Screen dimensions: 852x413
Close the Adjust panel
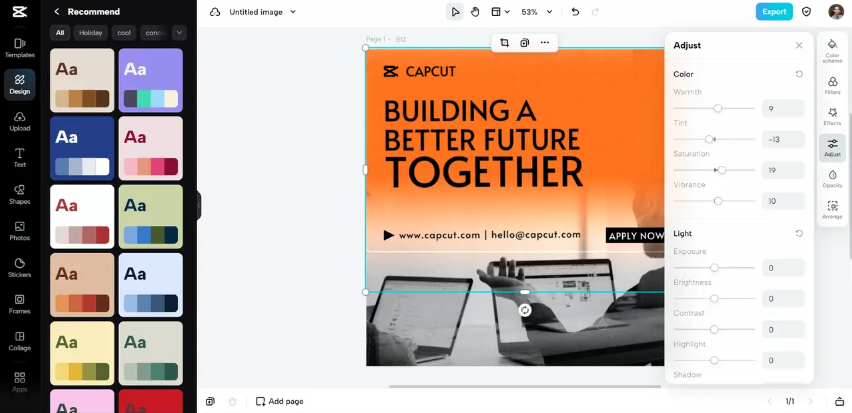(x=799, y=45)
